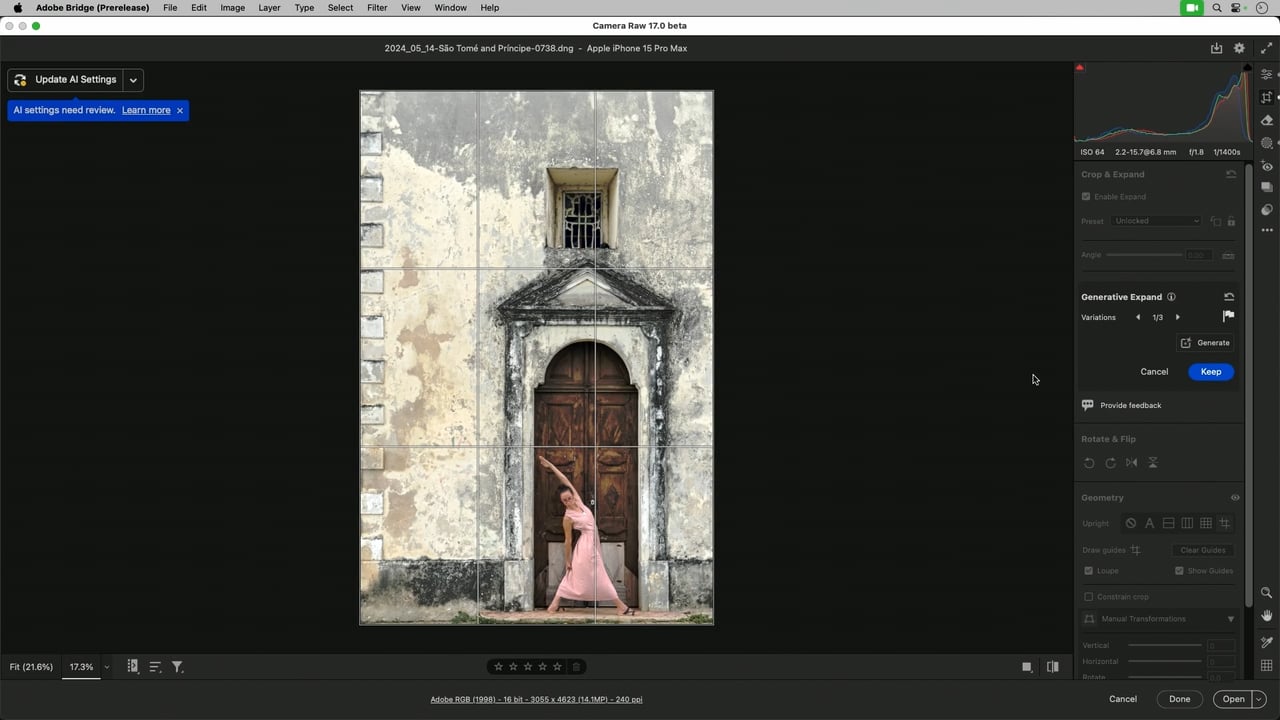Click Keep to accept the expansion
1280x720 pixels.
[x=1211, y=372]
